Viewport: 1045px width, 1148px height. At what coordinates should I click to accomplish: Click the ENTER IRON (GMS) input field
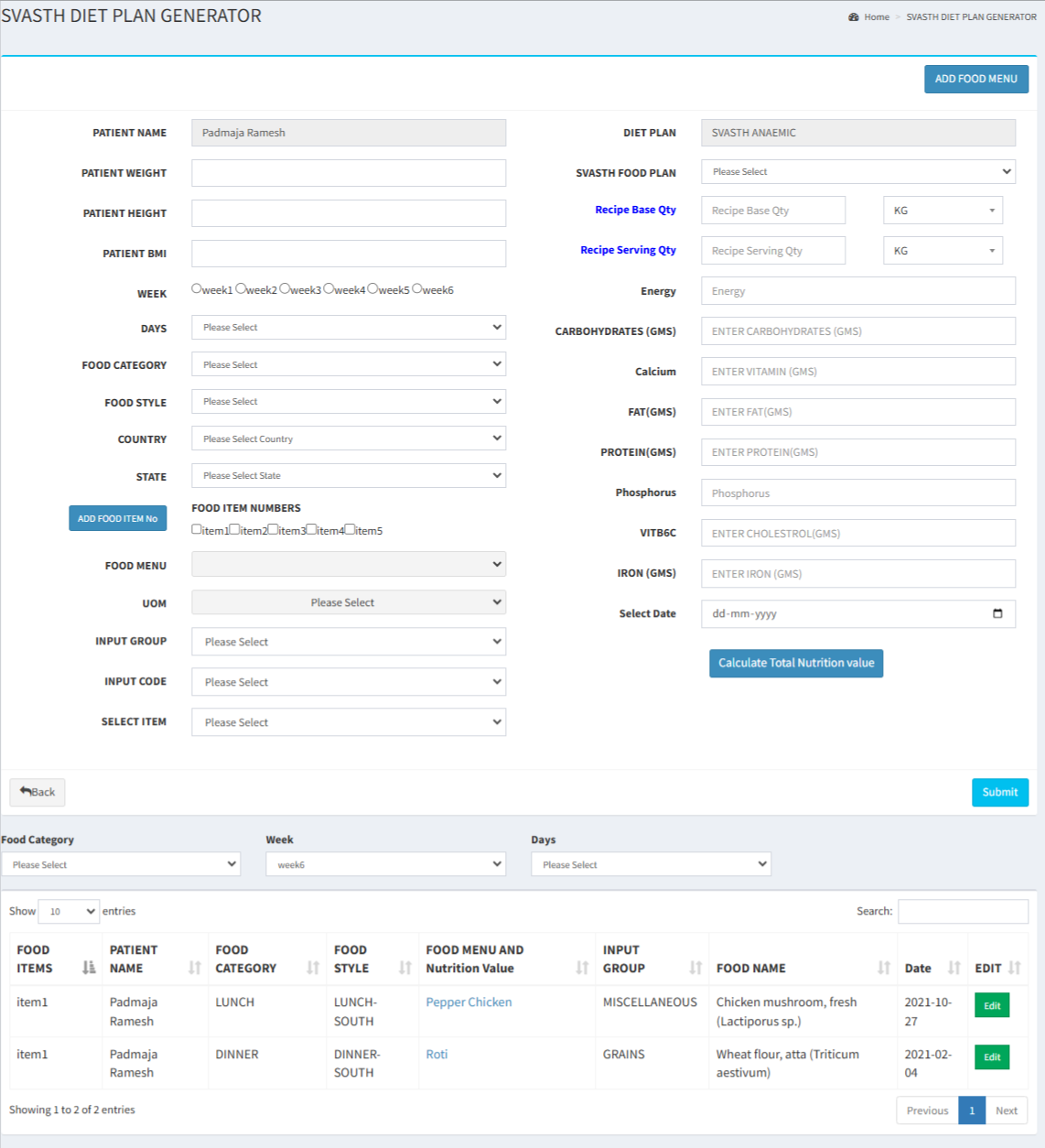858,573
